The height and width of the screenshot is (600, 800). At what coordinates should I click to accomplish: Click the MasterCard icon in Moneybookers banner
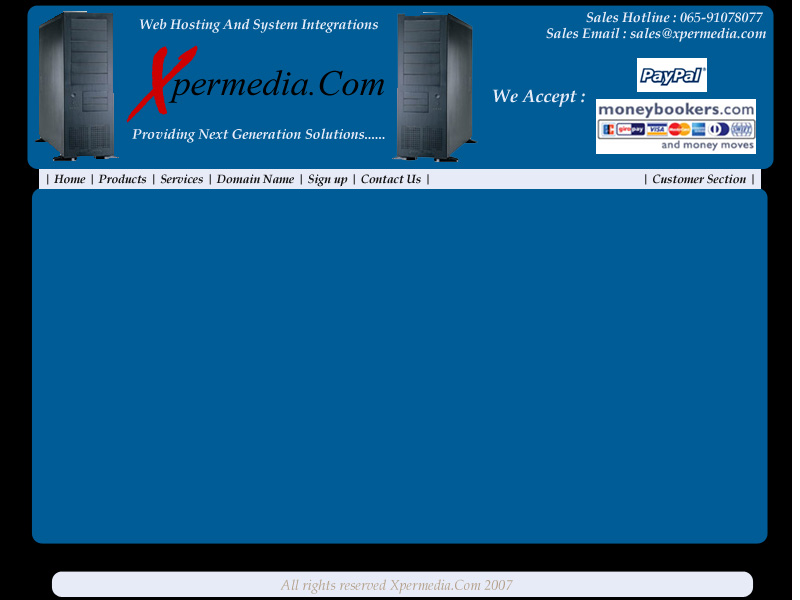click(x=679, y=129)
